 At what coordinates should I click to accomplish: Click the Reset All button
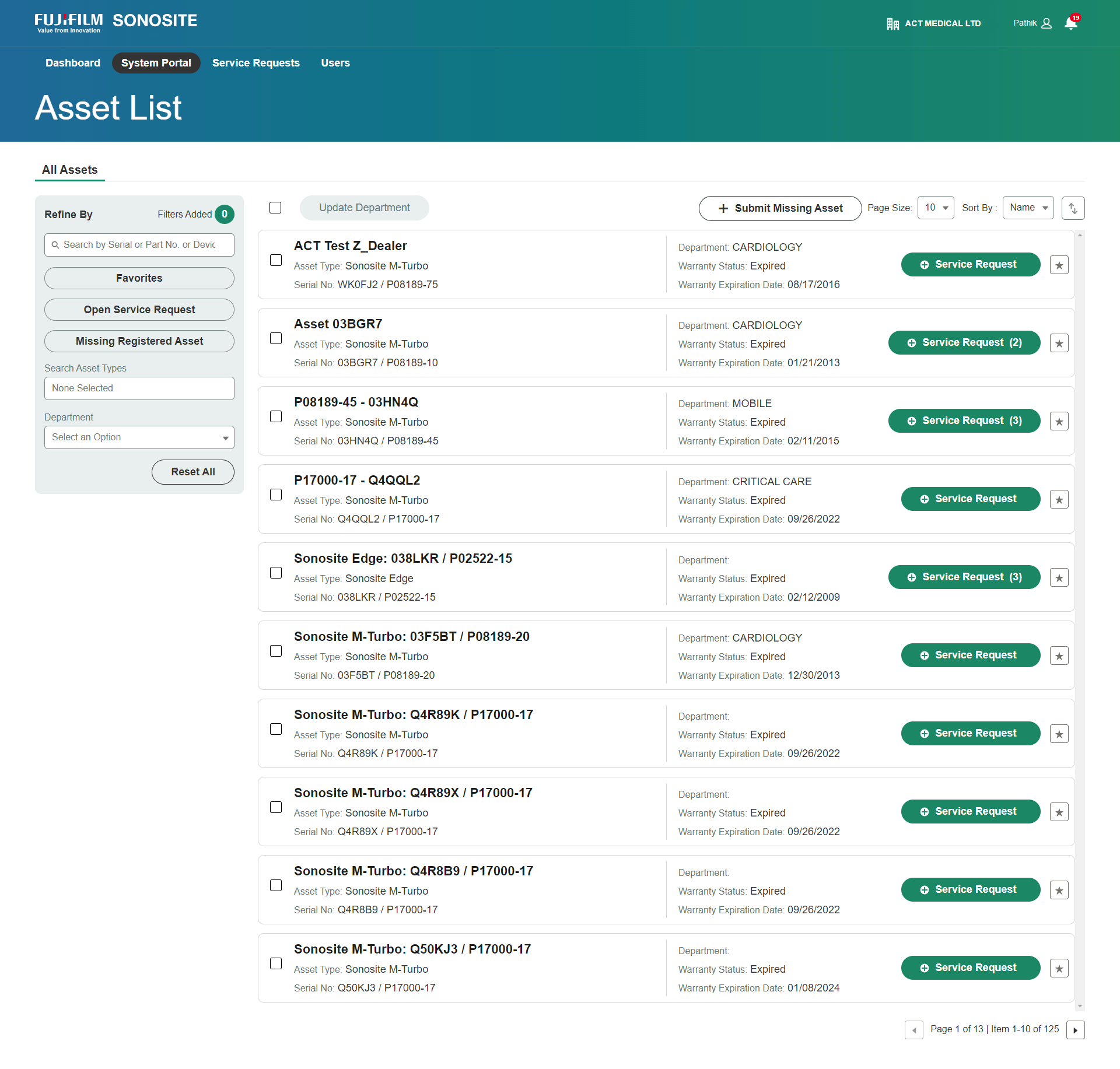tap(193, 472)
